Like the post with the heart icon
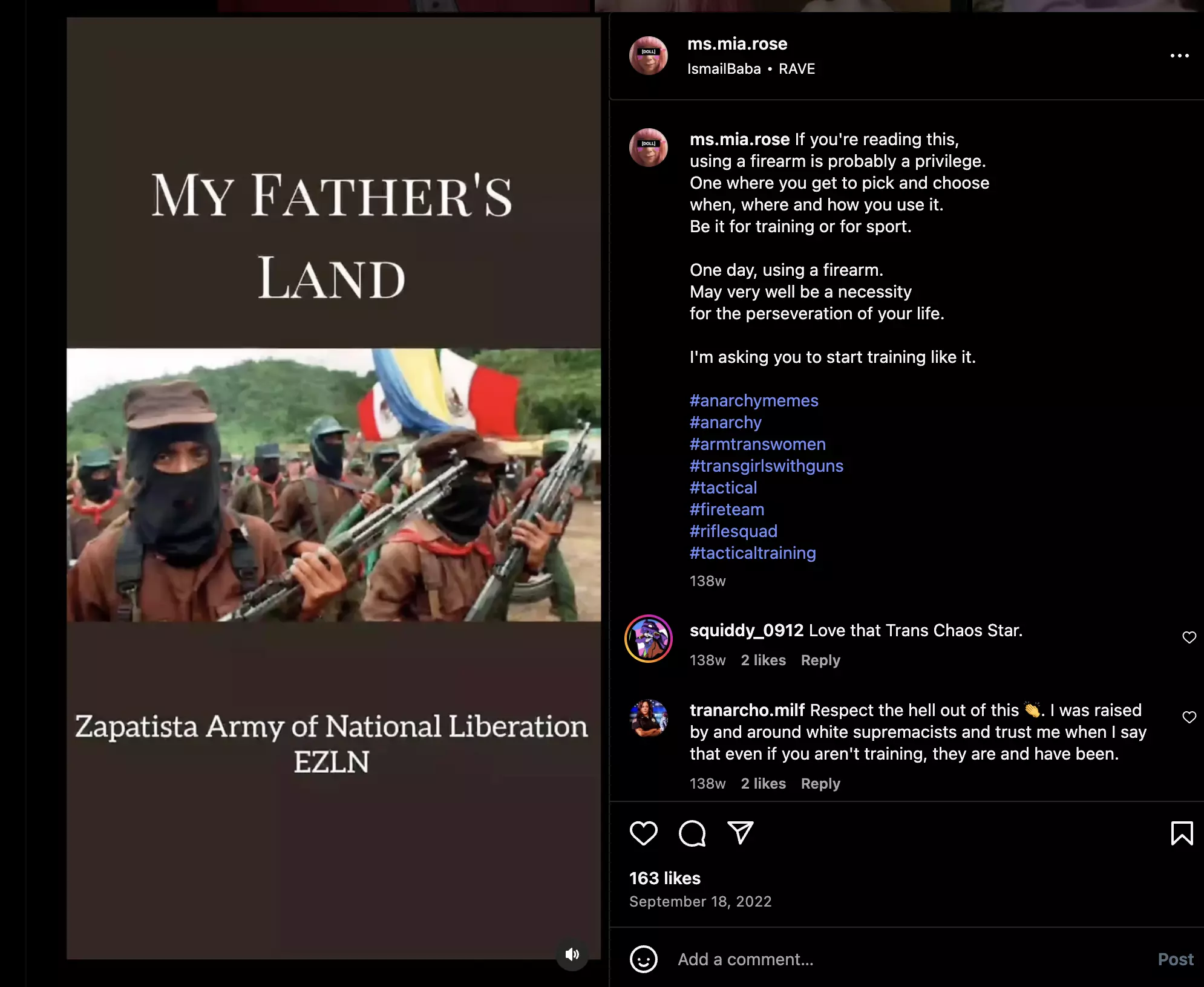The image size is (1204, 987). pos(643,833)
